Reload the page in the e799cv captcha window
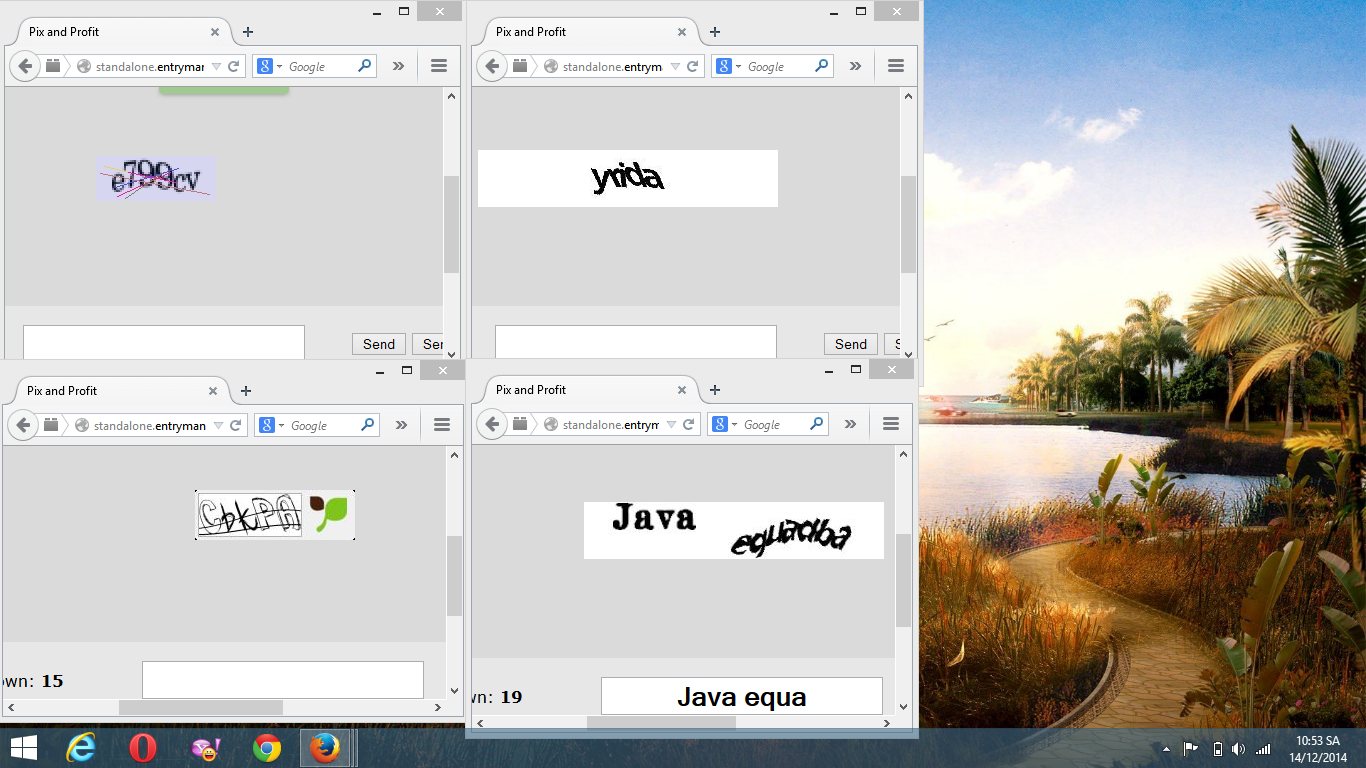Viewport: 1366px width, 768px height. [x=234, y=67]
